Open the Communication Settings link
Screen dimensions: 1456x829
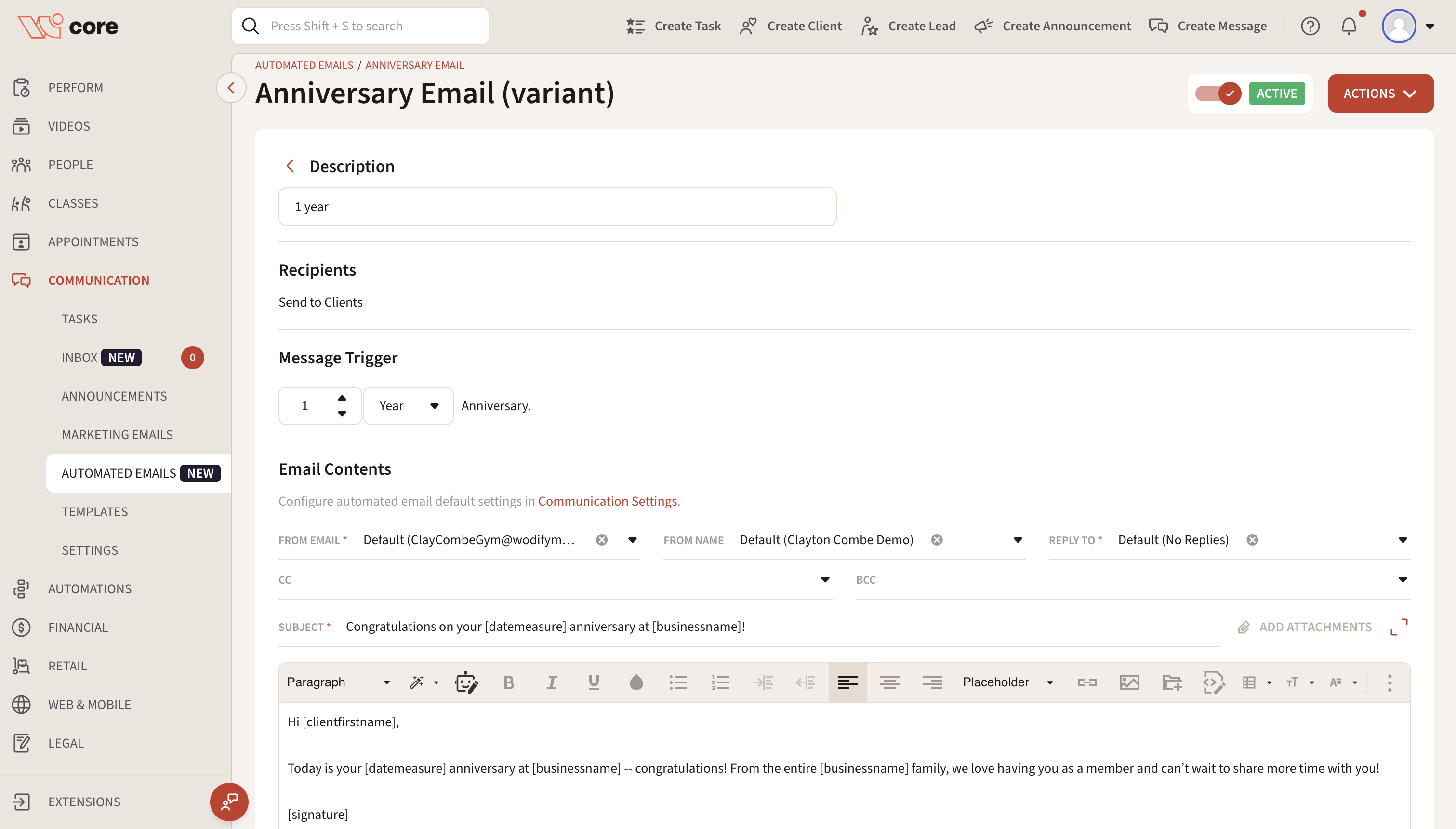(x=607, y=501)
